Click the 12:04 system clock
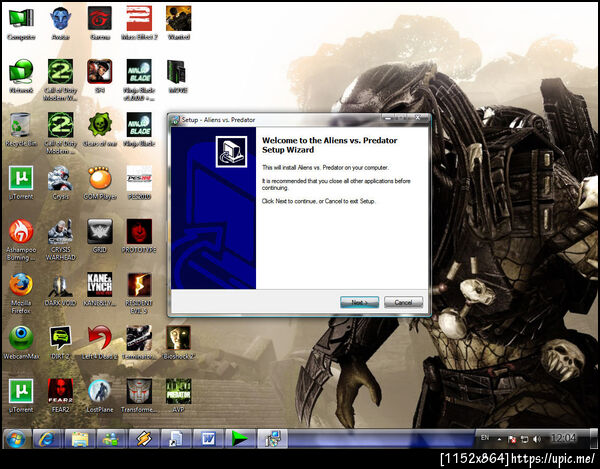Screen dimensions: 600x469 563,438
